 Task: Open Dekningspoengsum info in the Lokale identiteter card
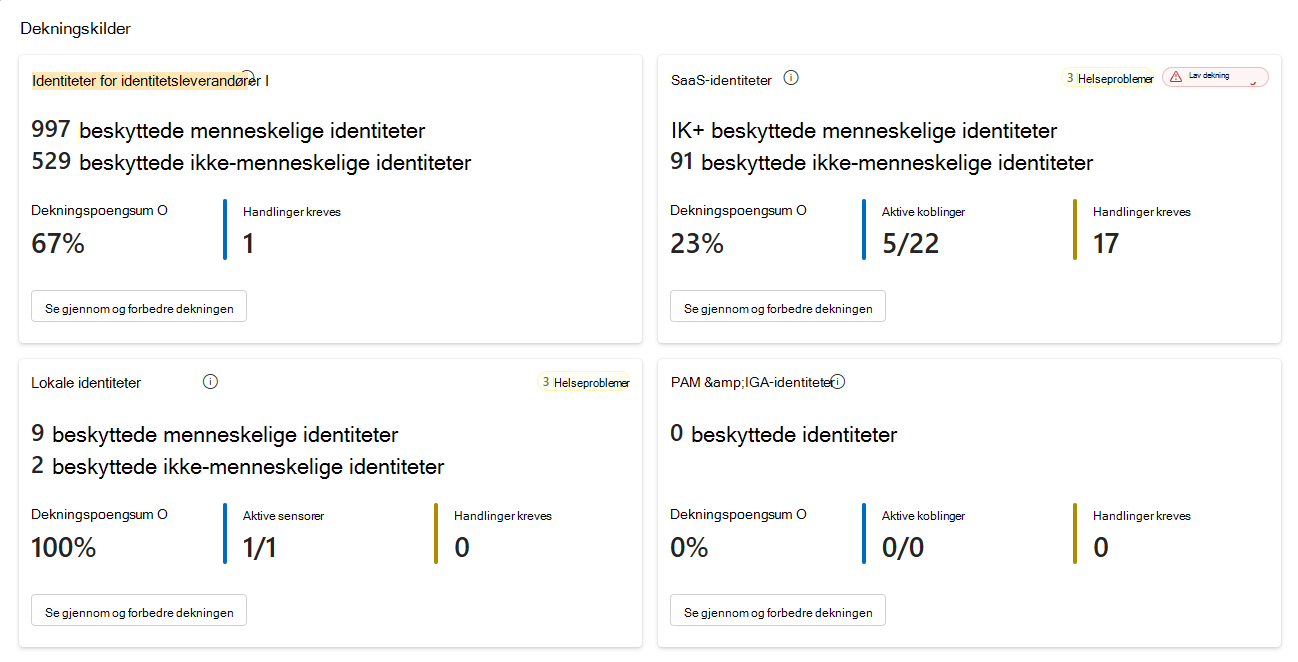coord(164,514)
